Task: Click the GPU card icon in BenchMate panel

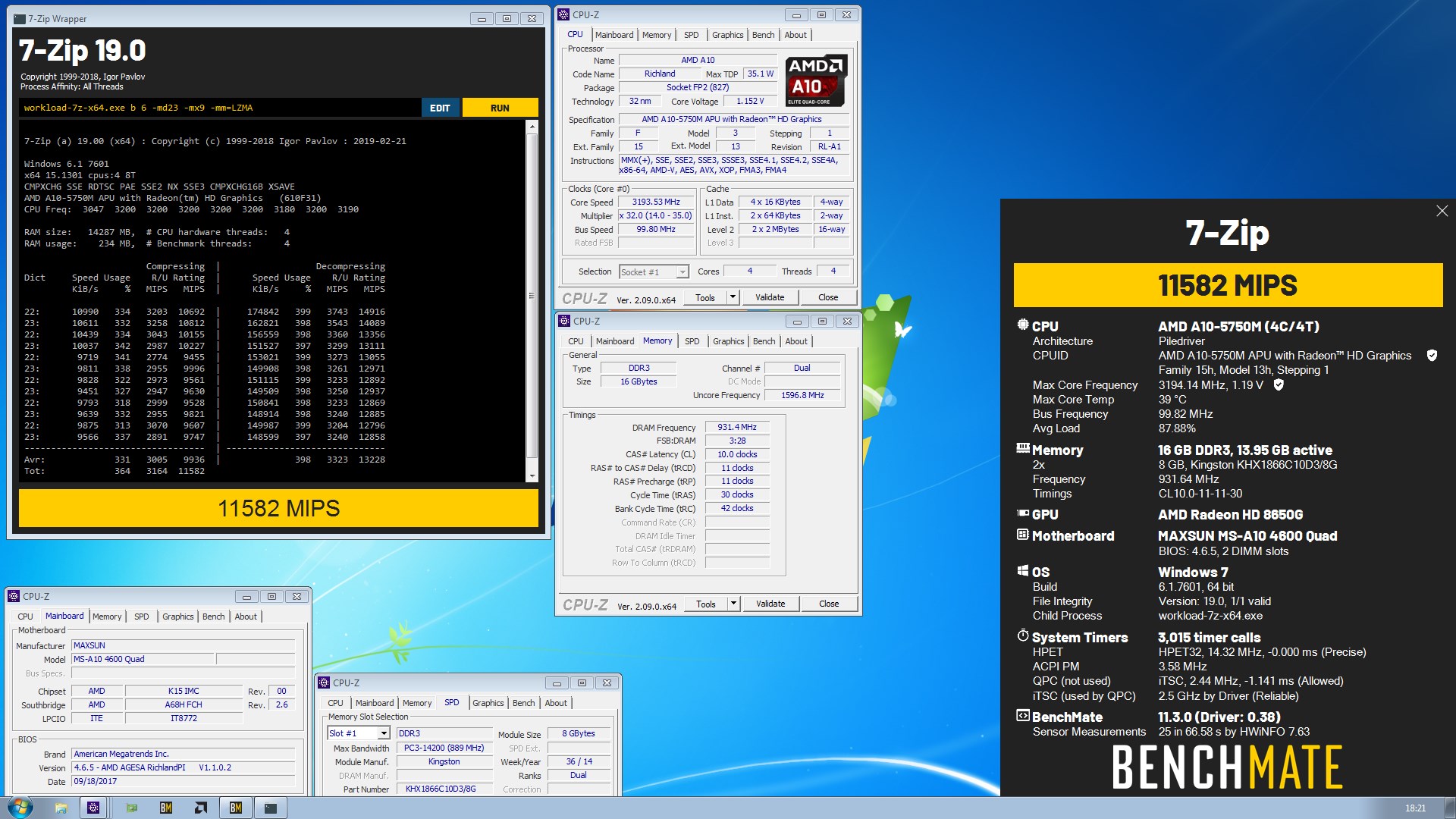Action: click(x=1023, y=513)
